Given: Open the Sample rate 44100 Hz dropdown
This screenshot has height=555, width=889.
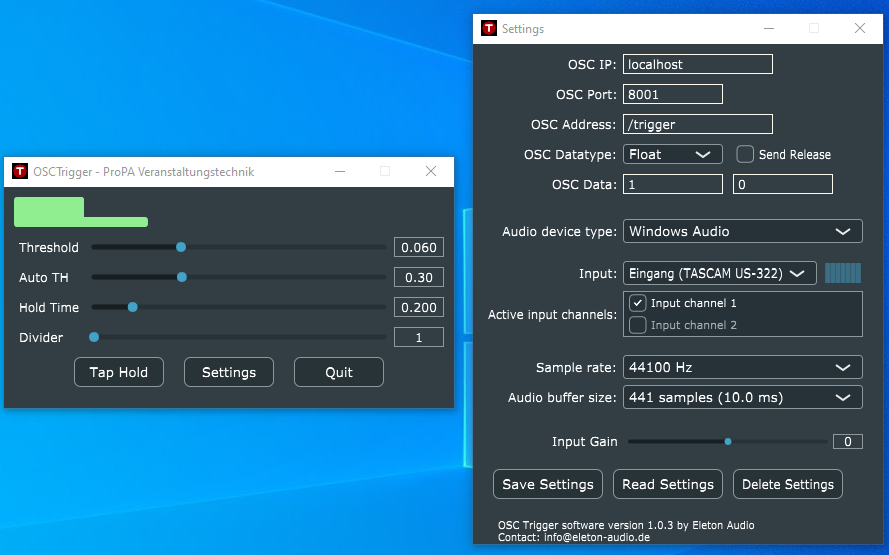Looking at the screenshot, I should [743, 367].
